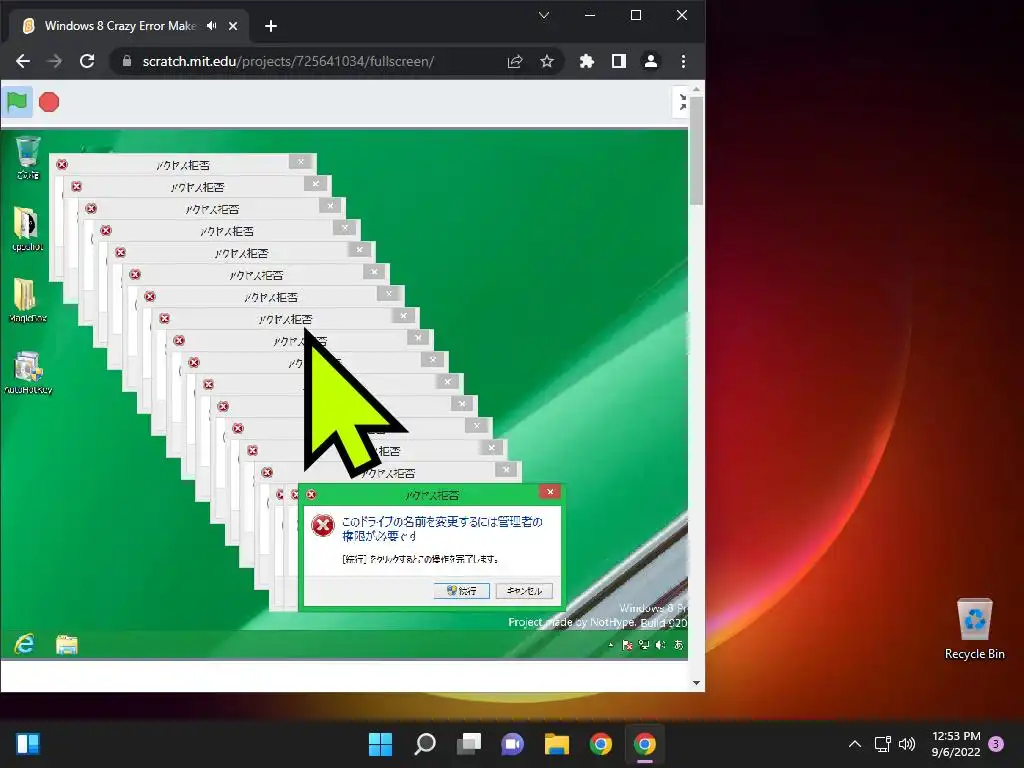Click the Chrome page vertical scrollbar
1024x768 pixels.
(696, 150)
